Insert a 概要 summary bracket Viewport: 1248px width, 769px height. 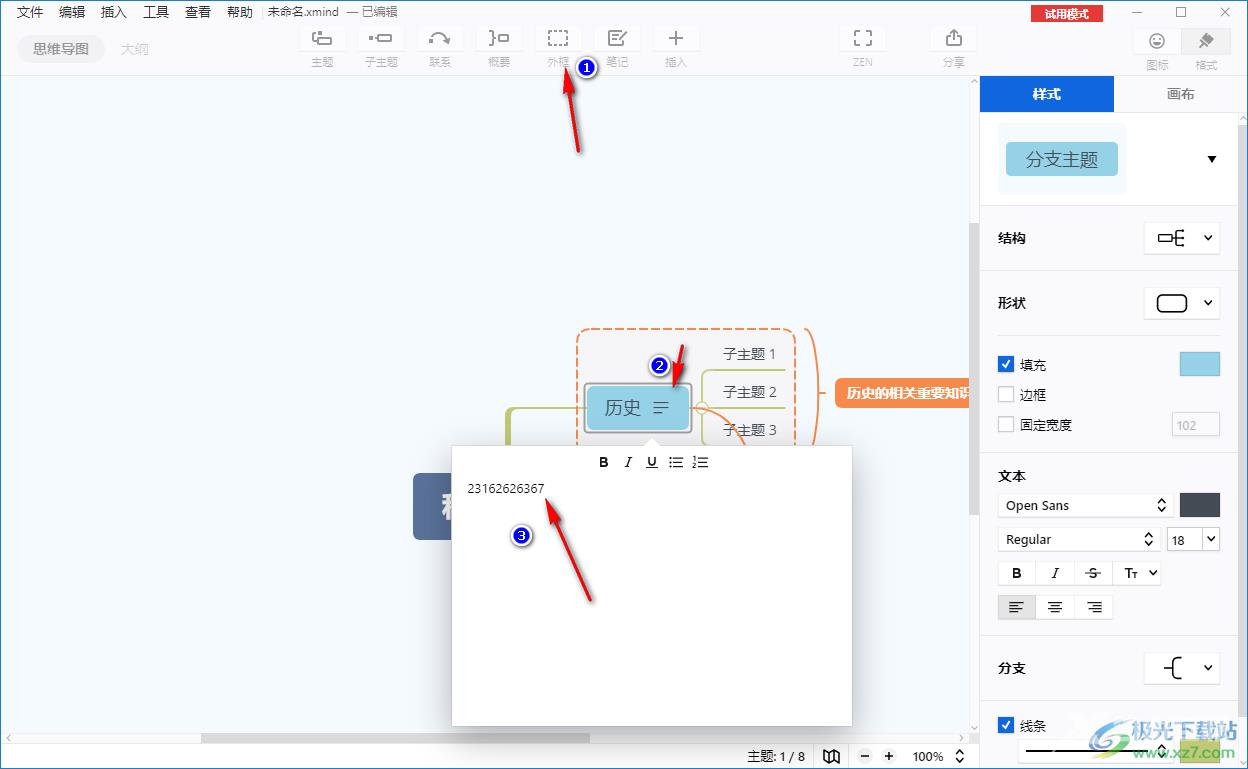[498, 39]
